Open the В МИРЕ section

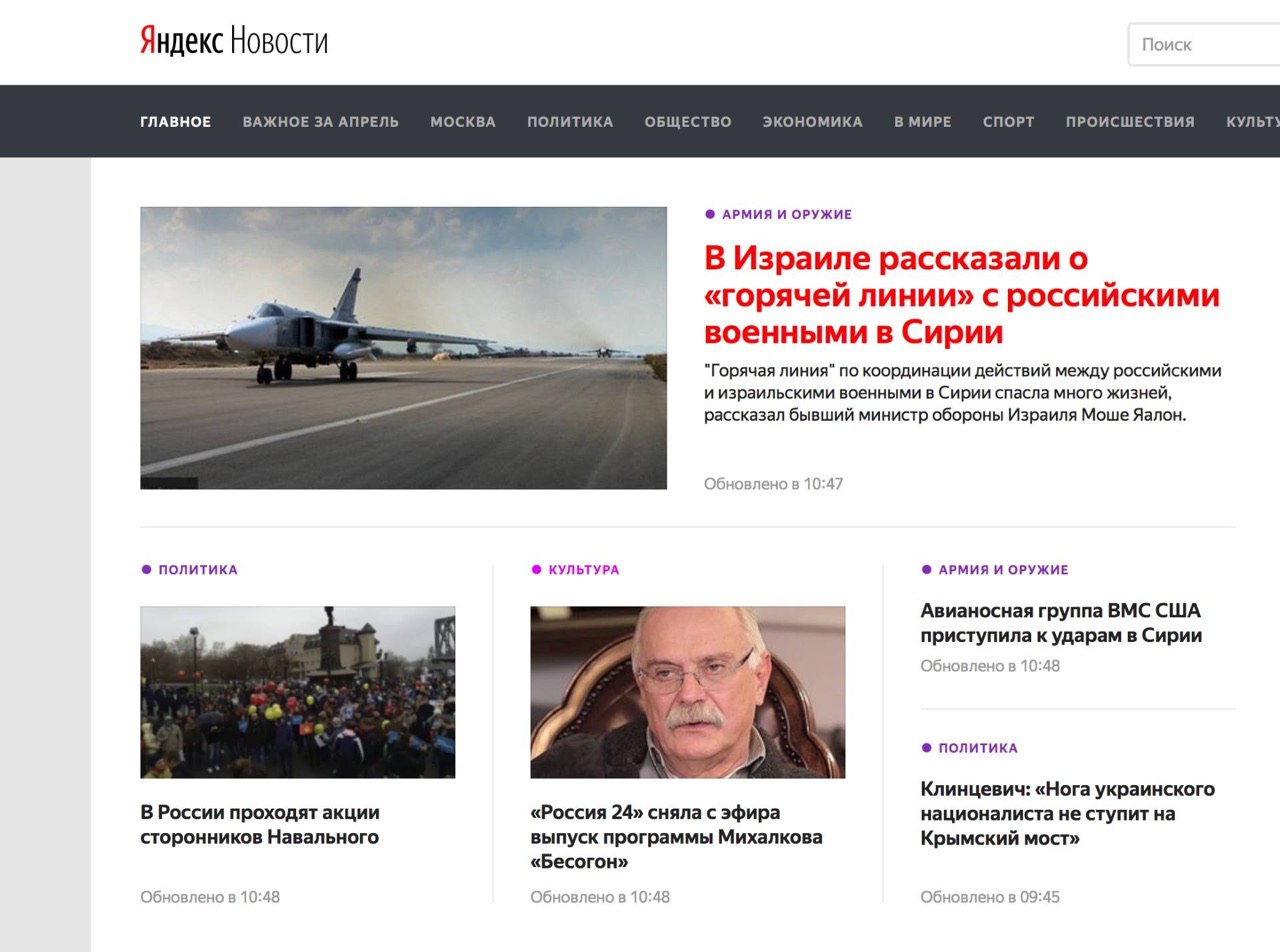[923, 122]
